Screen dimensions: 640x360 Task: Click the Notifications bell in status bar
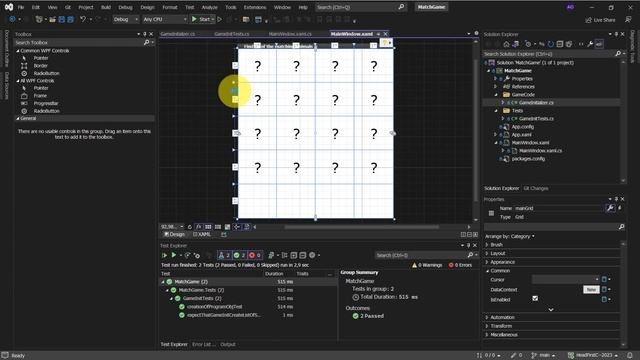[x=630, y=356]
